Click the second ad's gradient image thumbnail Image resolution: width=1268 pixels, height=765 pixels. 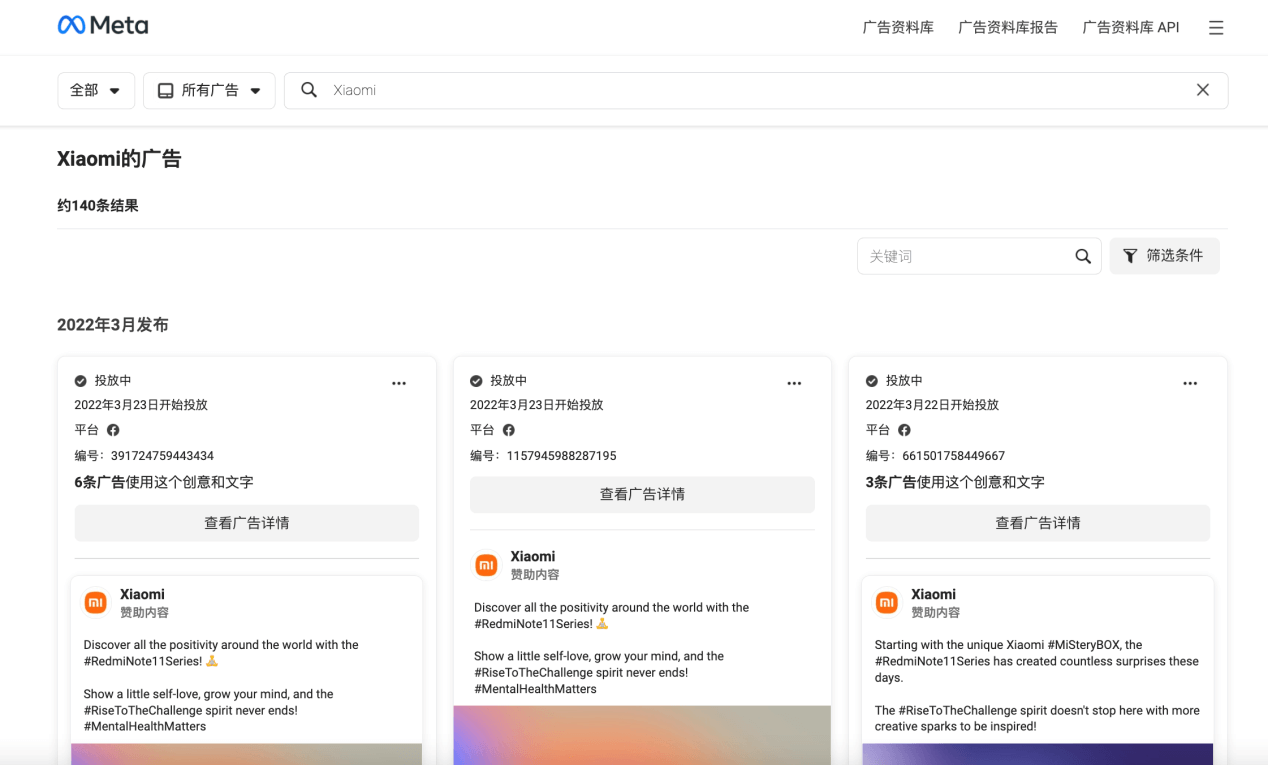click(x=642, y=734)
